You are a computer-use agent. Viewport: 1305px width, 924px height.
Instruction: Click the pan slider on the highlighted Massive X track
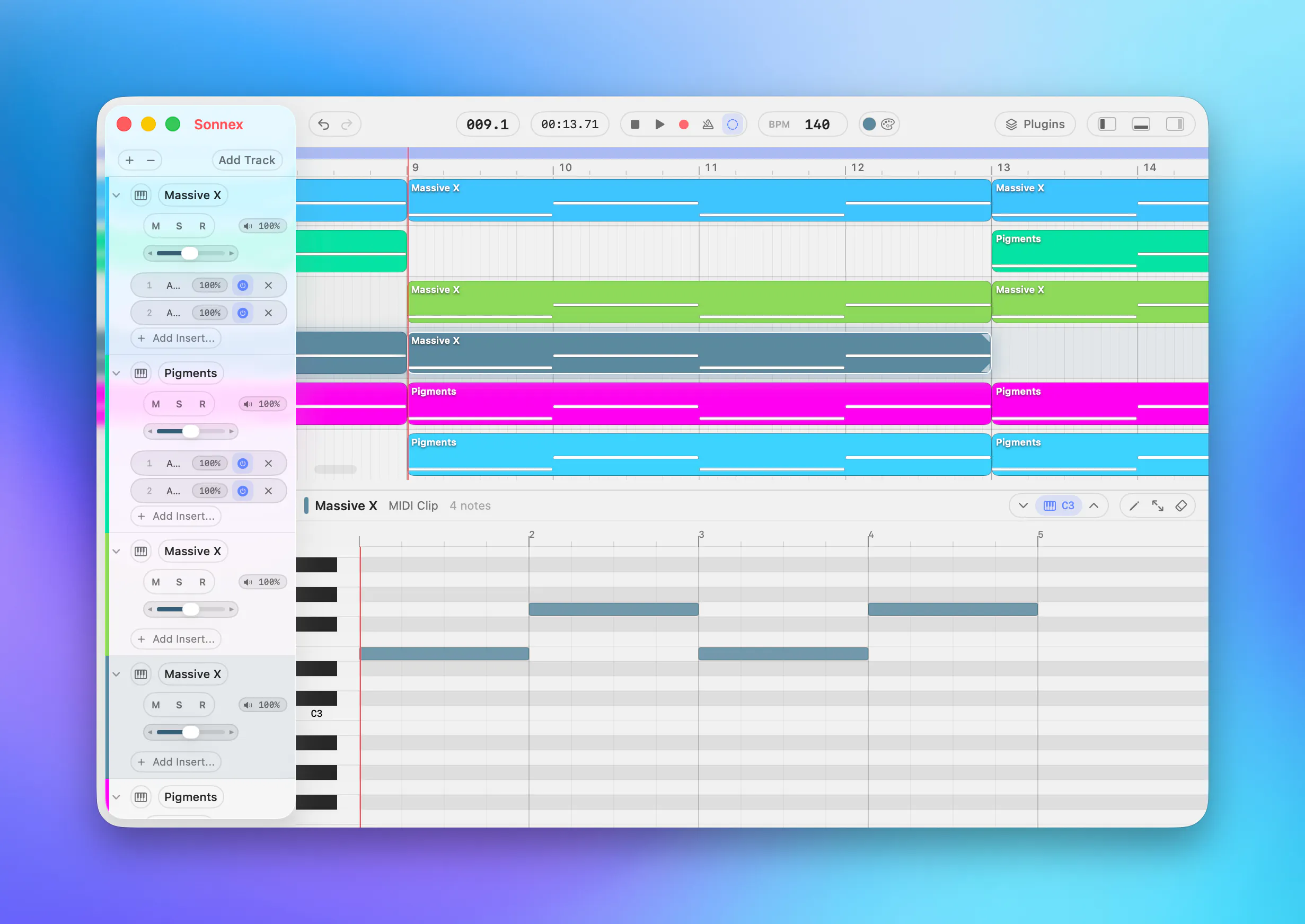[191, 733]
